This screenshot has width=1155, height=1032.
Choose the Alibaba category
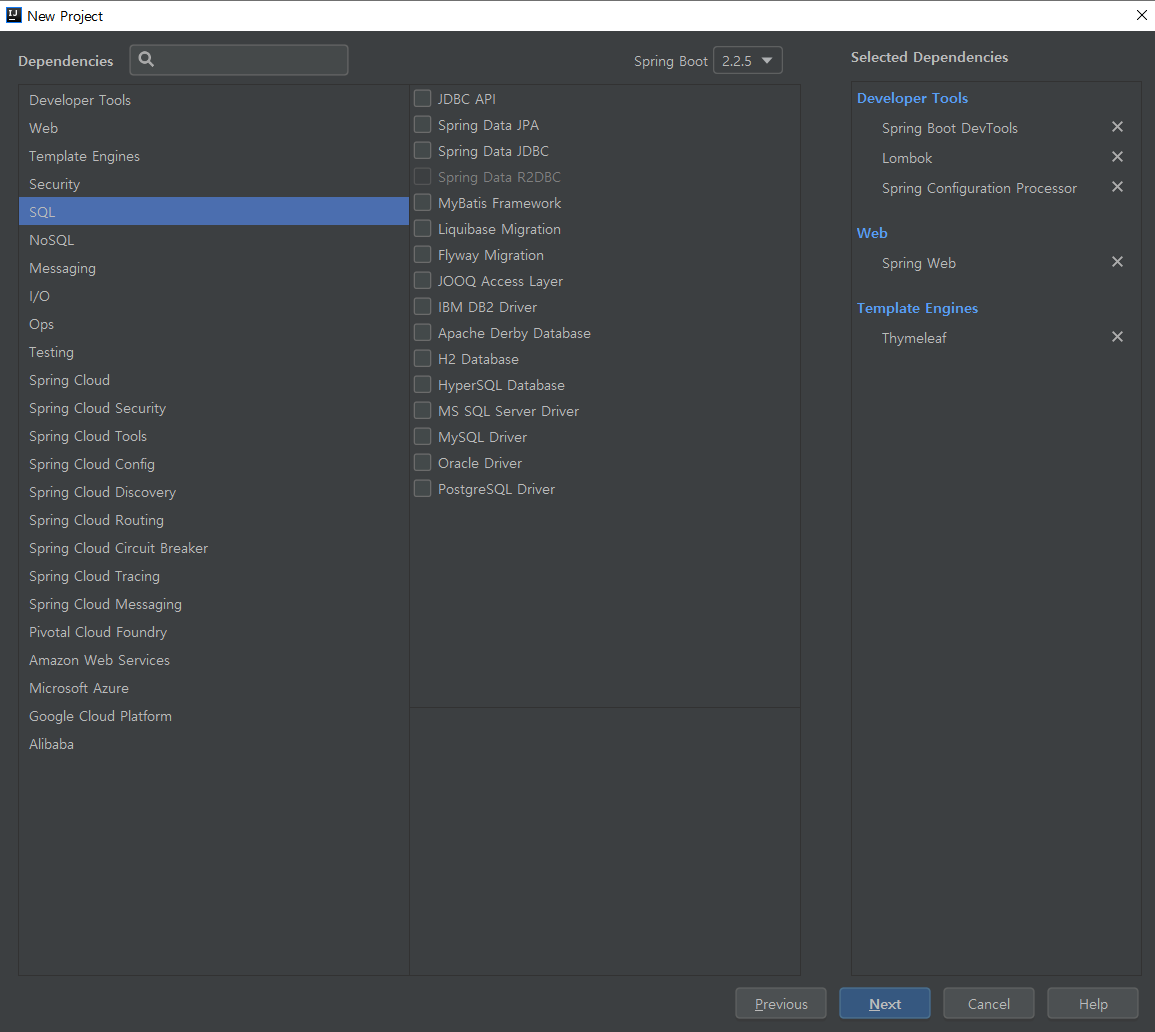tap(214, 743)
